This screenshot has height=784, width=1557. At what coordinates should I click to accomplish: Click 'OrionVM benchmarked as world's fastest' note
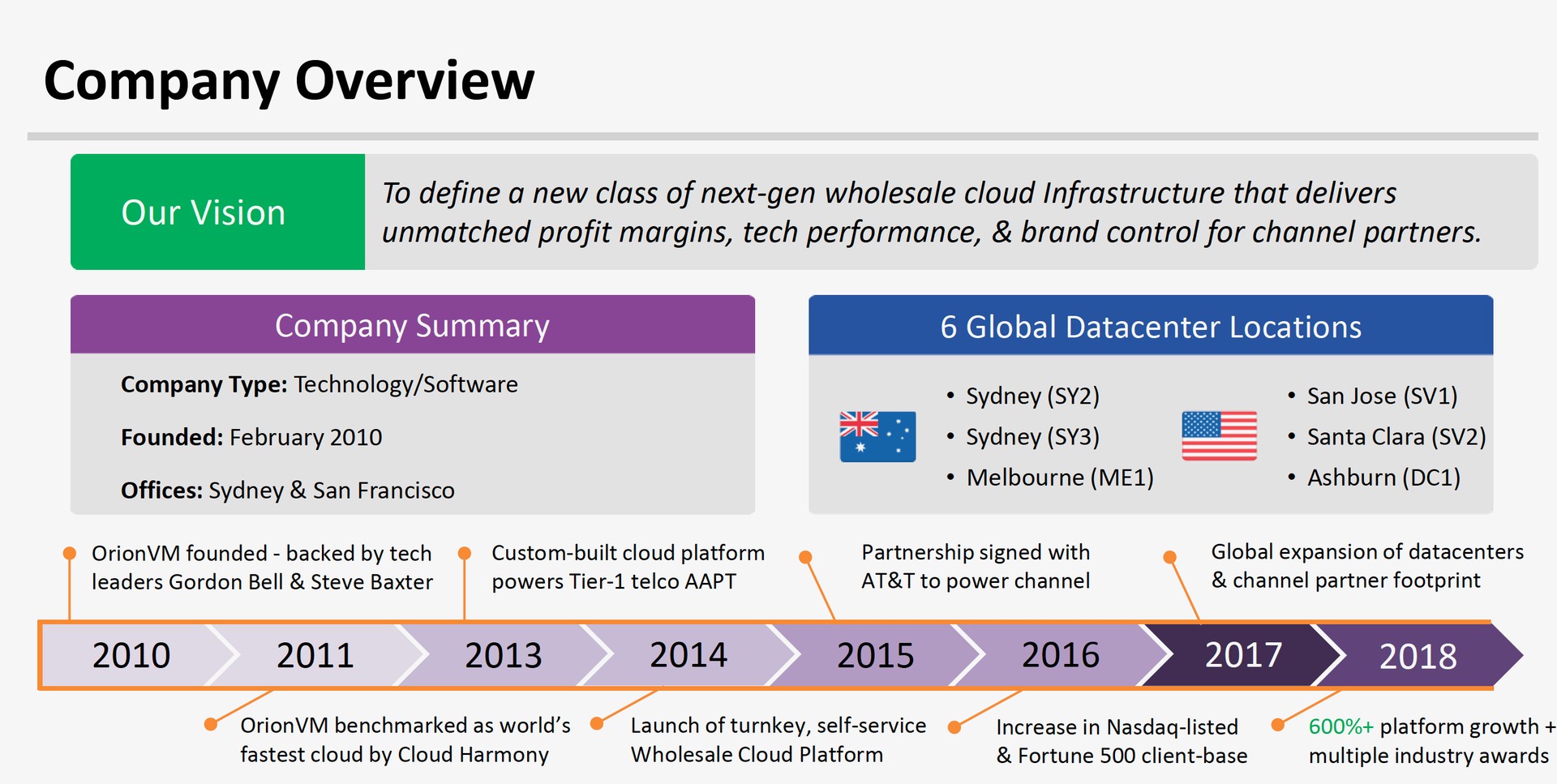click(x=405, y=739)
